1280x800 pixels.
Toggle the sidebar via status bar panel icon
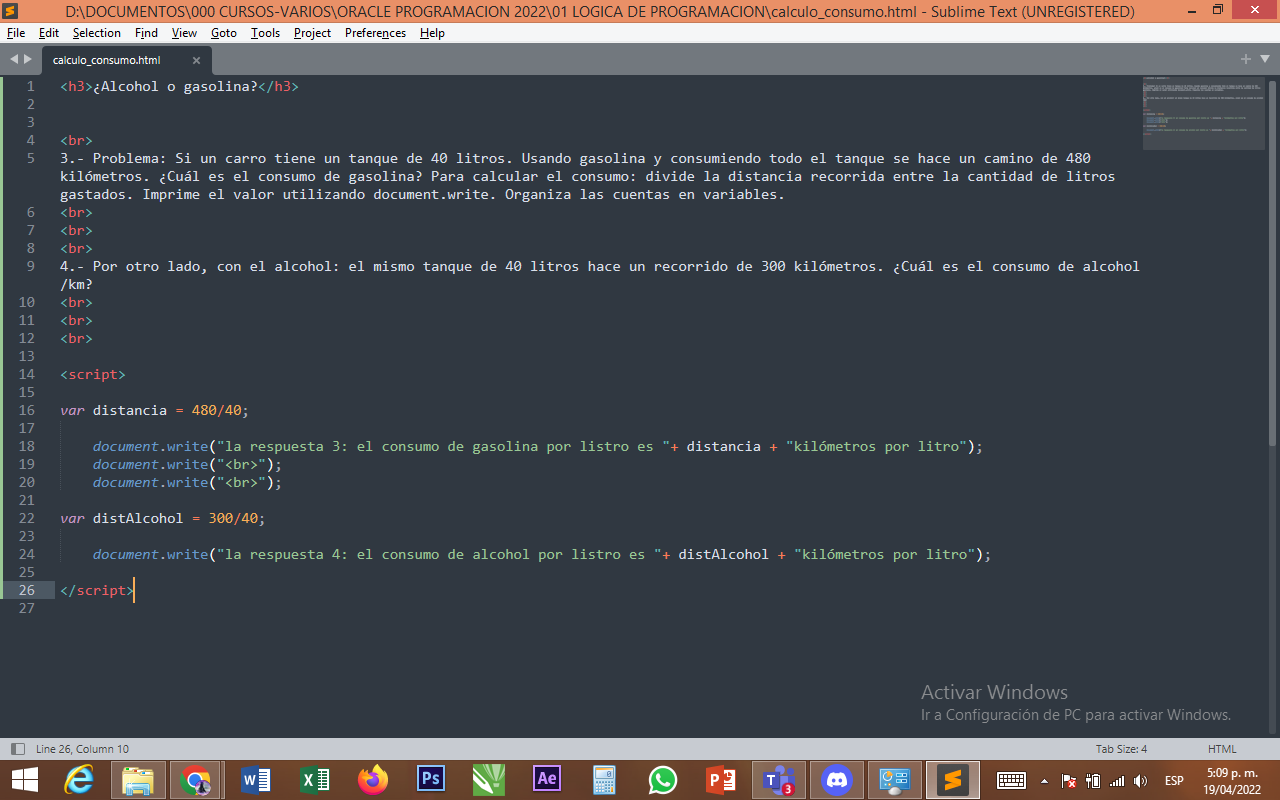pyautogui.click(x=17, y=749)
